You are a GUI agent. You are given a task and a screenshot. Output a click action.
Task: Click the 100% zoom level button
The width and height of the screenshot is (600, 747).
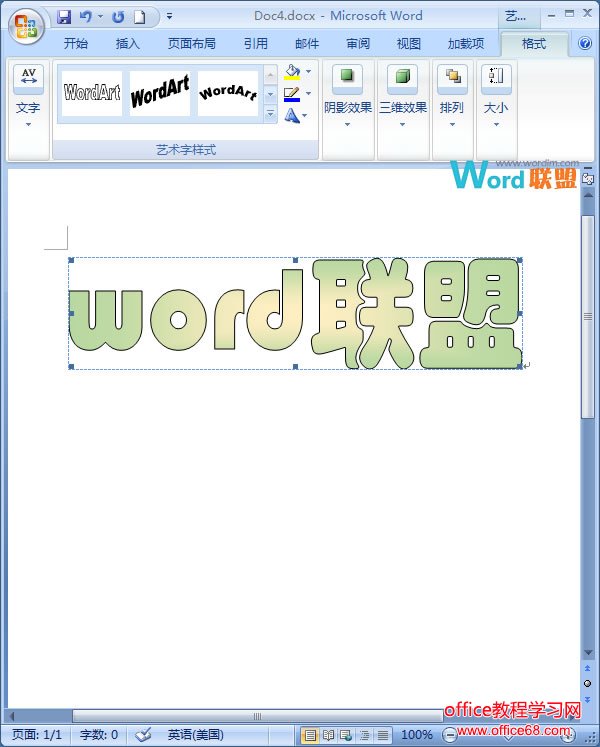click(x=417, y=735)
